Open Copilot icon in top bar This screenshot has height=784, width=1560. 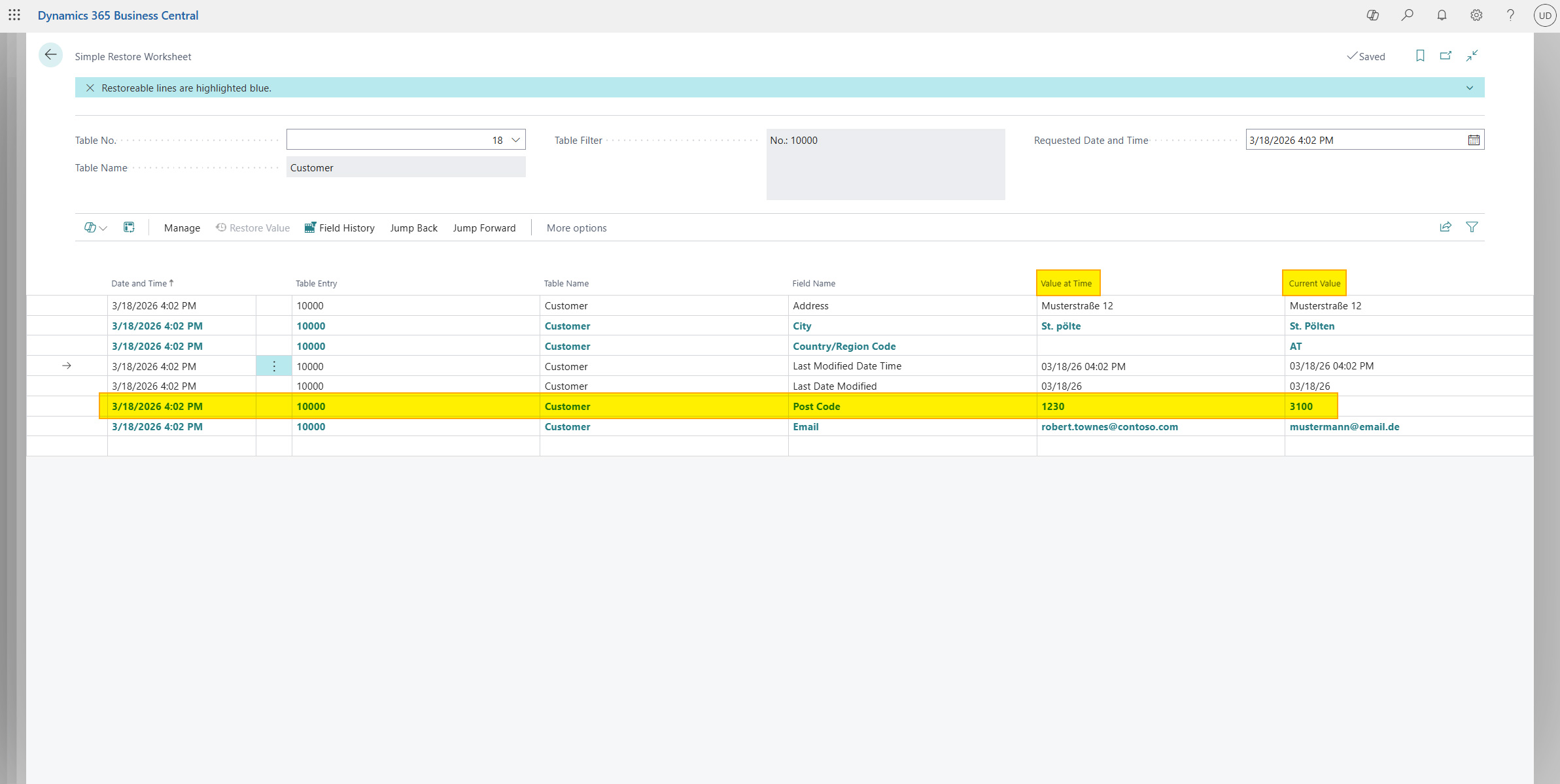tap(1372, 15)
